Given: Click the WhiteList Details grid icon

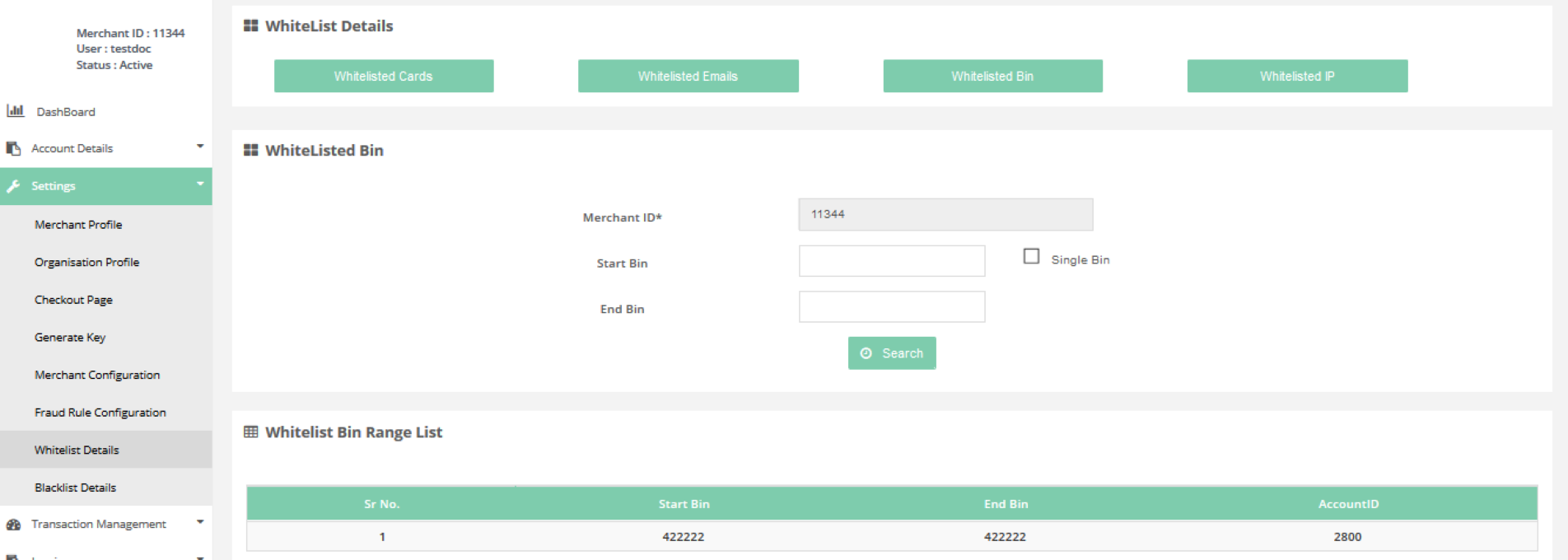Looking at the screenshot, I should [251, 26].
